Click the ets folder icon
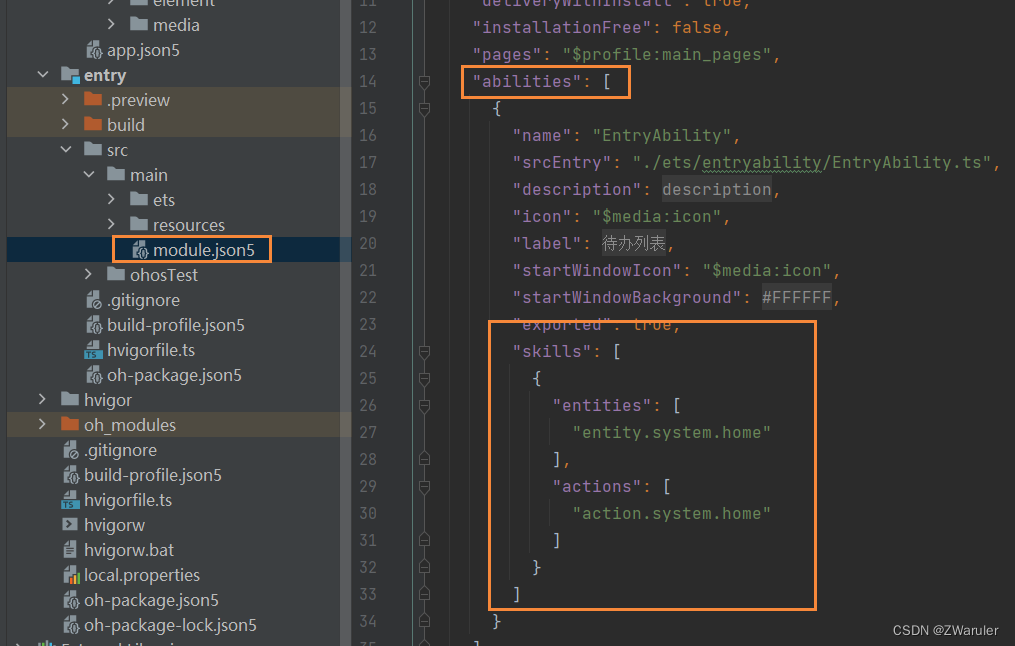The image size is (1015, 646). click(x=139, y=199)
